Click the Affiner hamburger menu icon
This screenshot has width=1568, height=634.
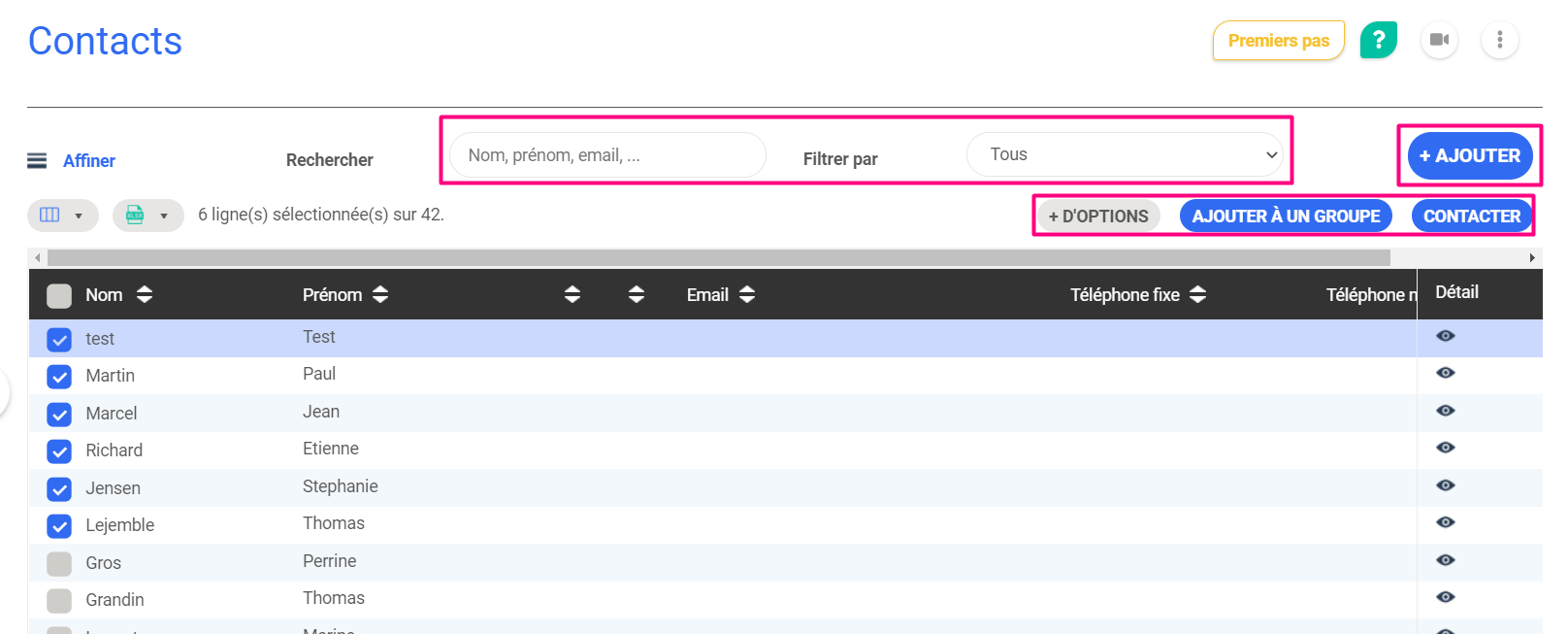[37, 160]
